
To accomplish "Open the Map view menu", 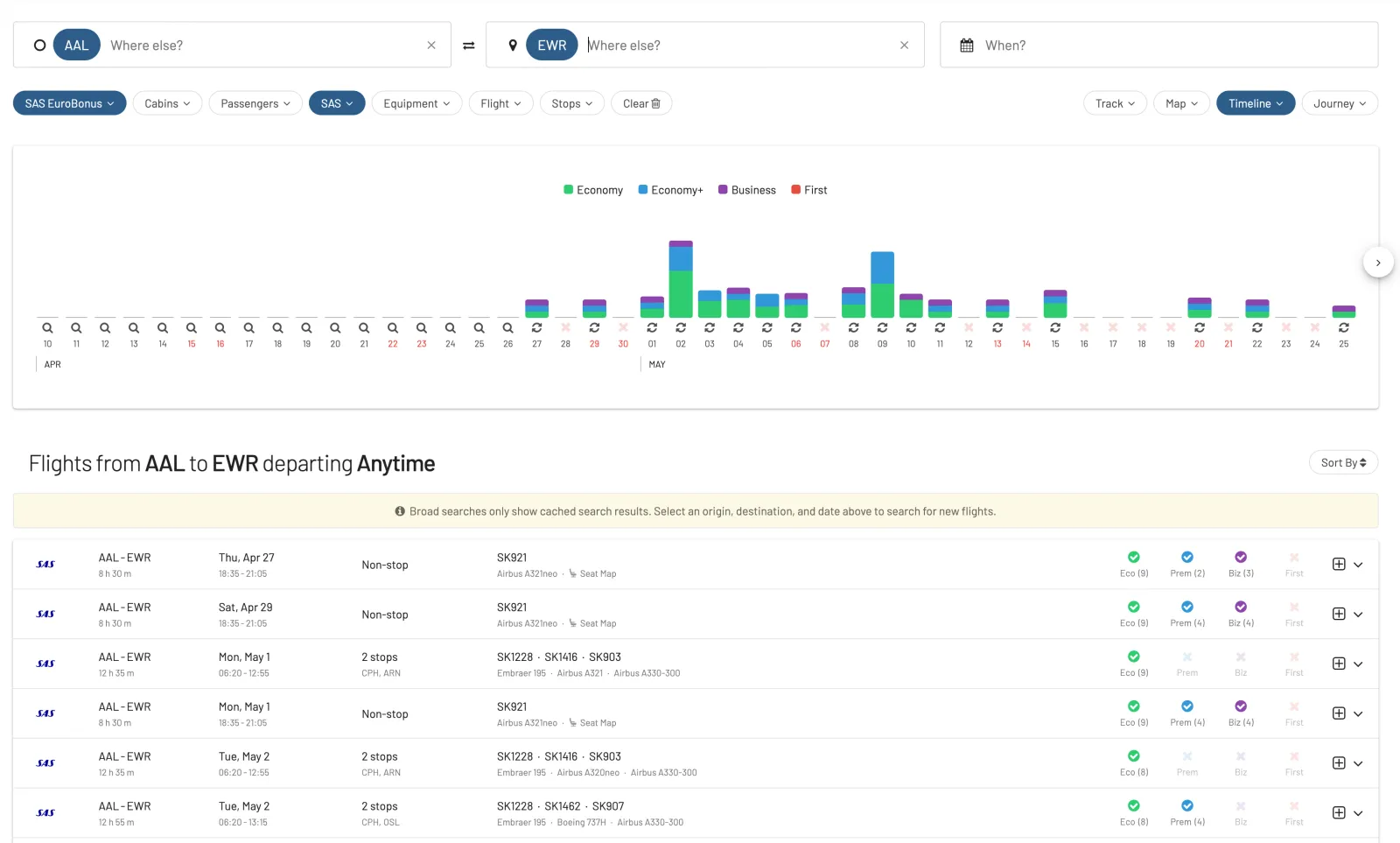I will [1181, 103].
